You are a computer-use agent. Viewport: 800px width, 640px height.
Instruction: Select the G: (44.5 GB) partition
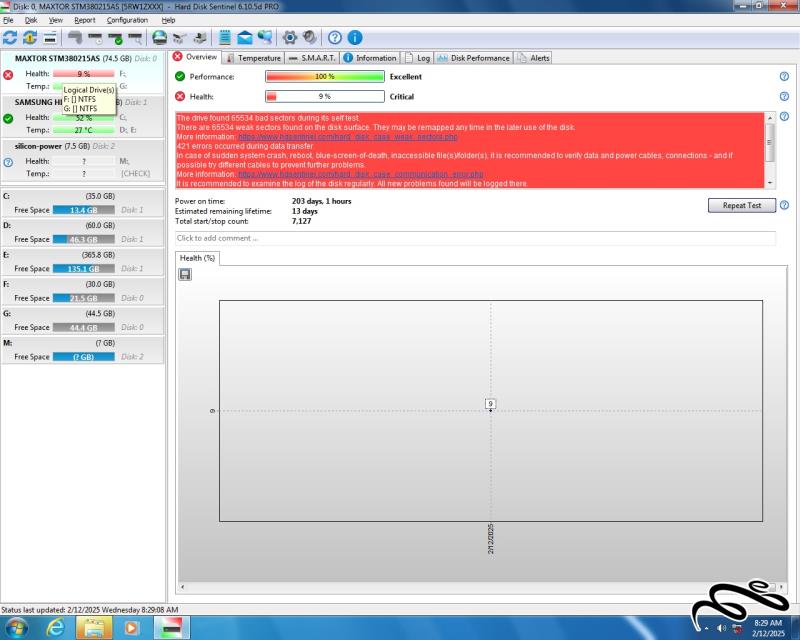coord(82,321)
